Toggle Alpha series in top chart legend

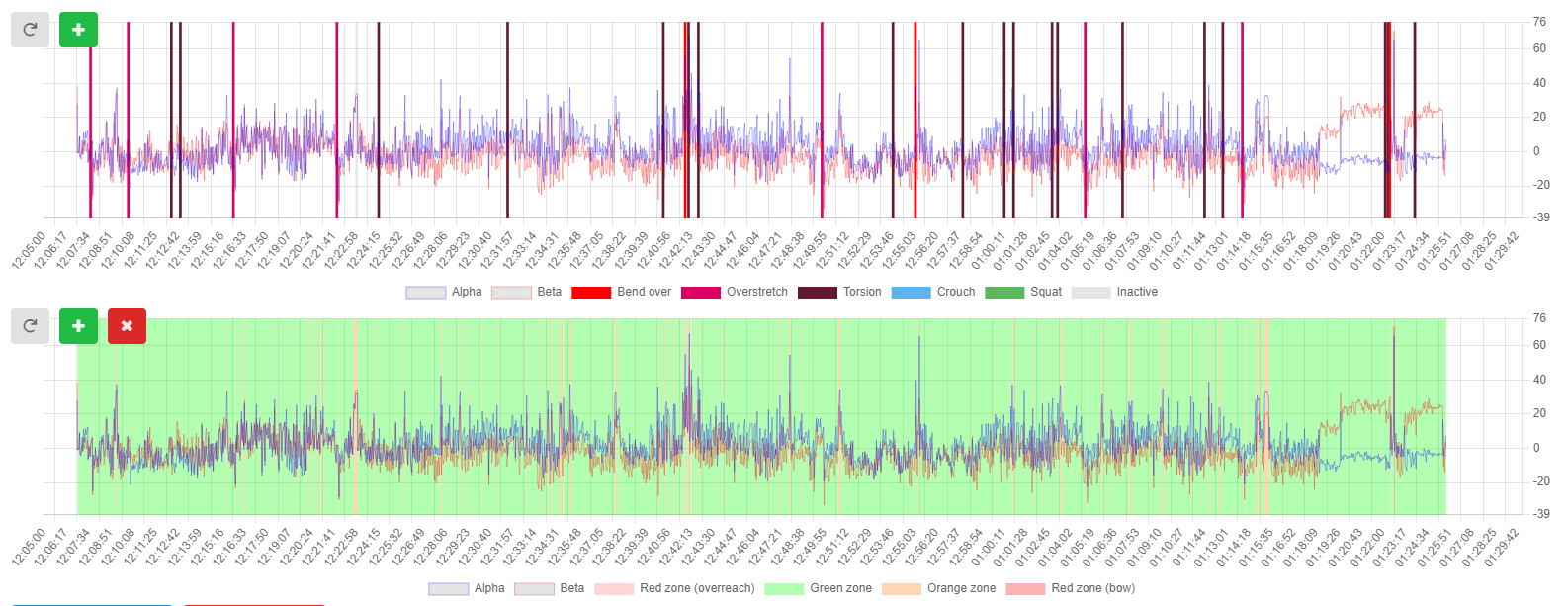pyautogui.click(x=425, y=293)
